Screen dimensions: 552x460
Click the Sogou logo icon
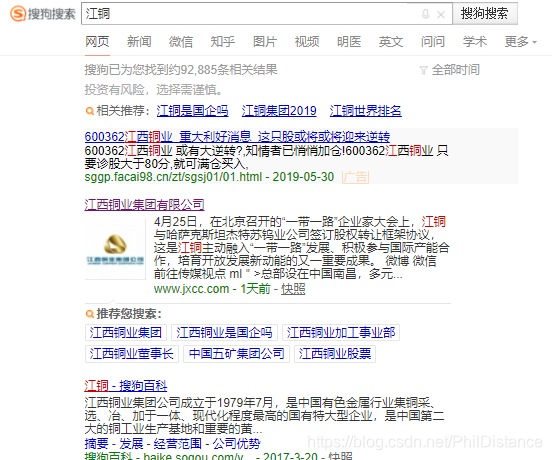[18, 14]
